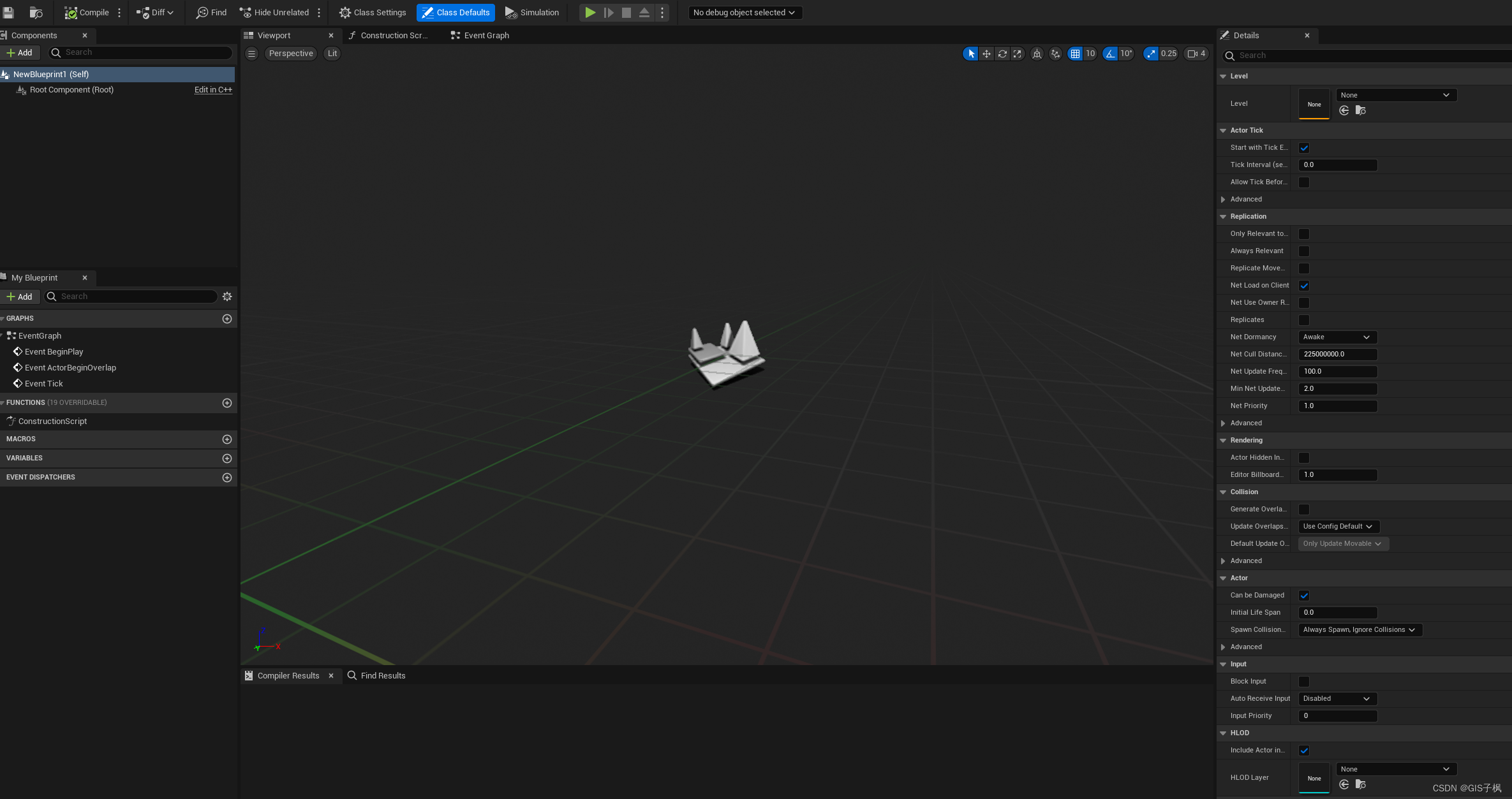Screen dimensions: 1512x799
Task: Add event dispatcher with plus icon
Action: [227, 478]
